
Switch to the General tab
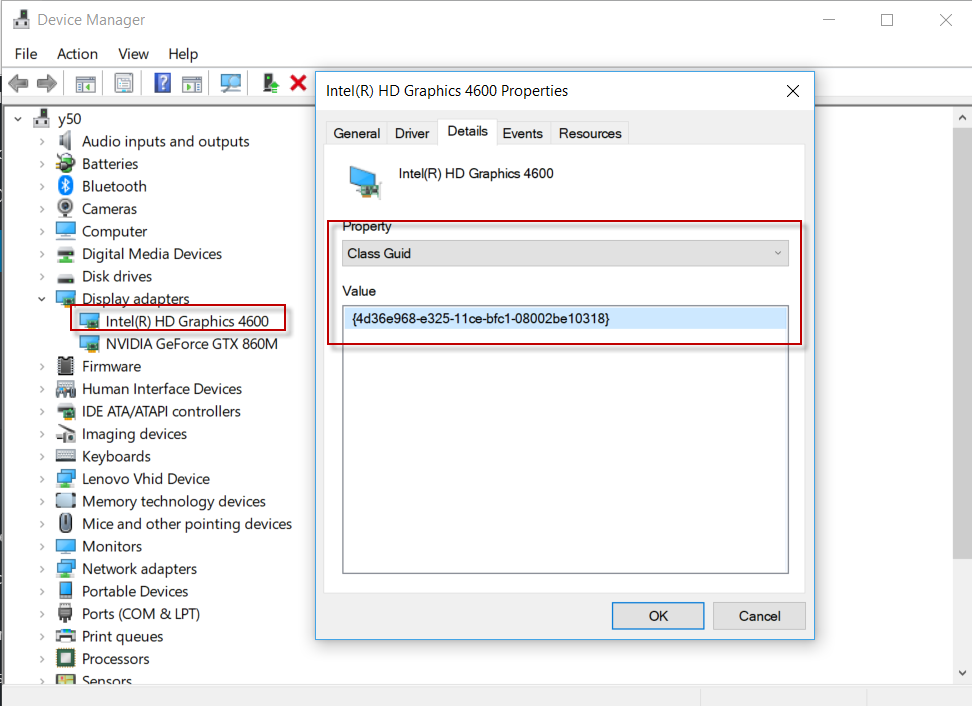[x=356, y=133]
